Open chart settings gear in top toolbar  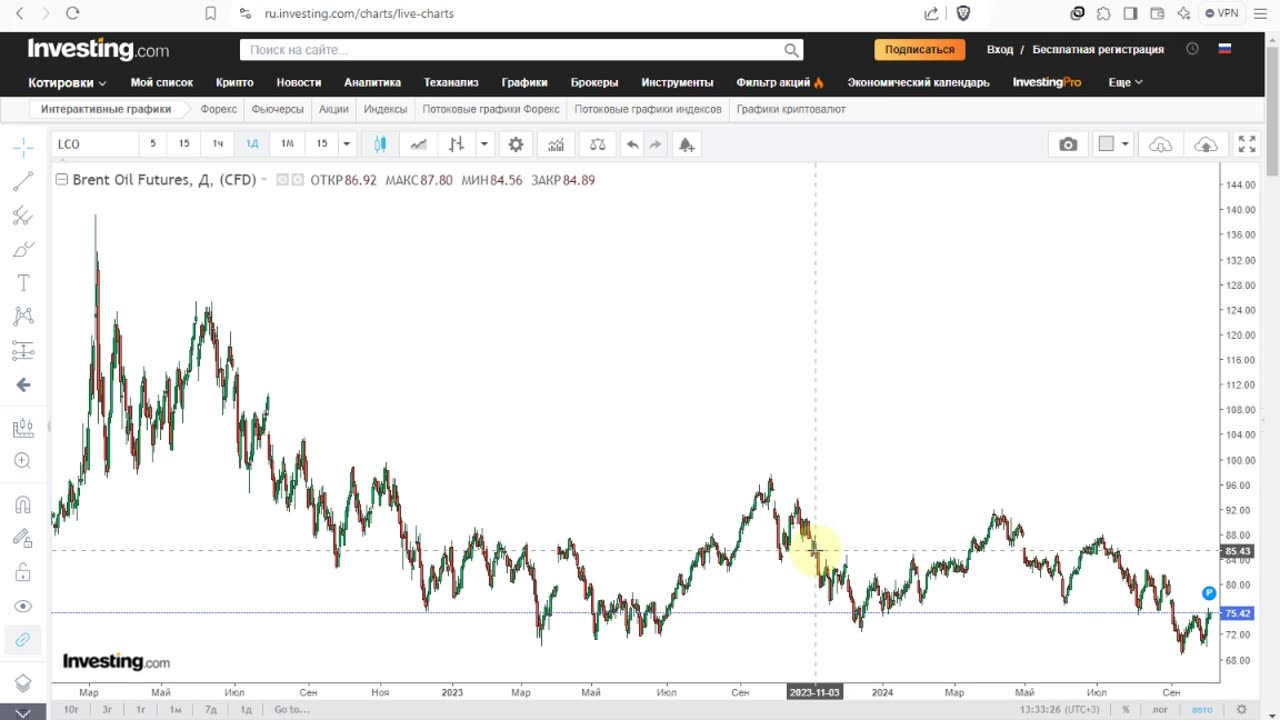click(516, 144)
